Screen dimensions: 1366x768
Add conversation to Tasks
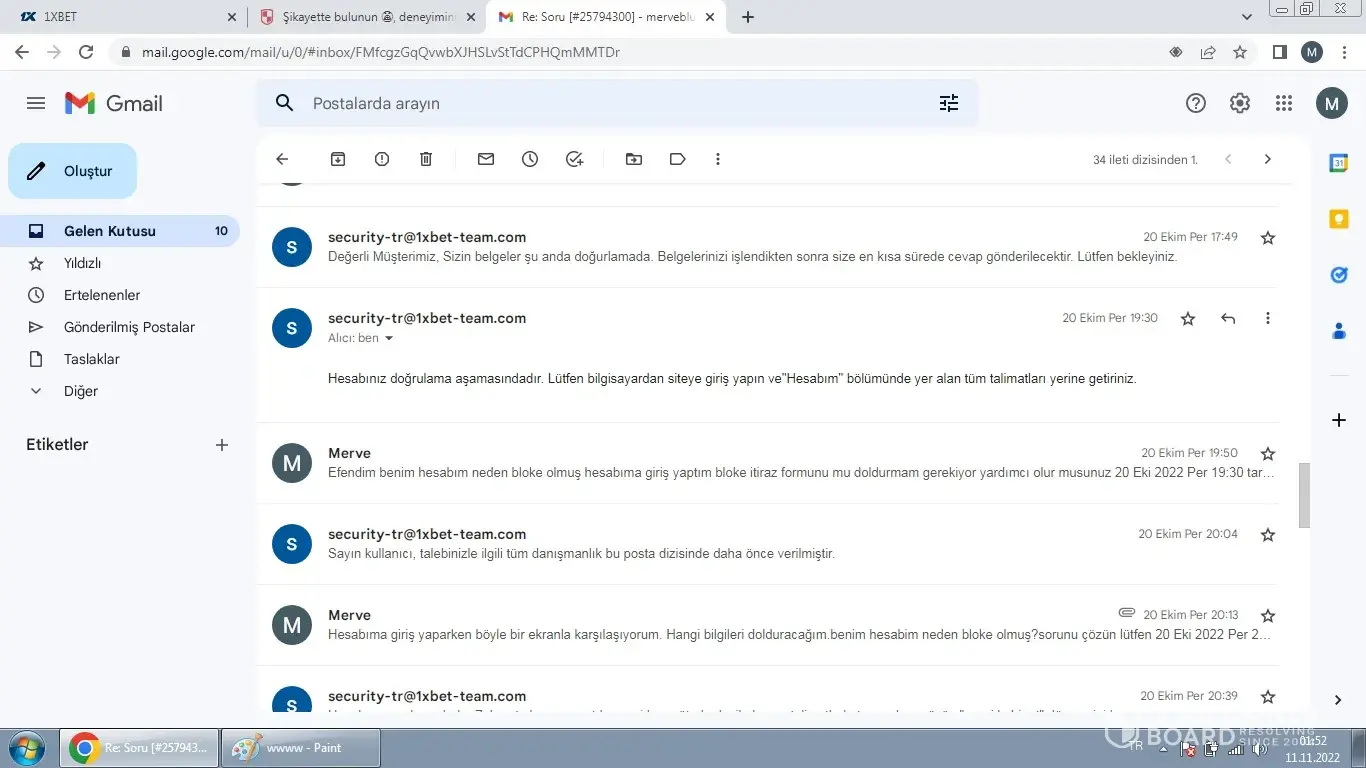coord(574,159)
